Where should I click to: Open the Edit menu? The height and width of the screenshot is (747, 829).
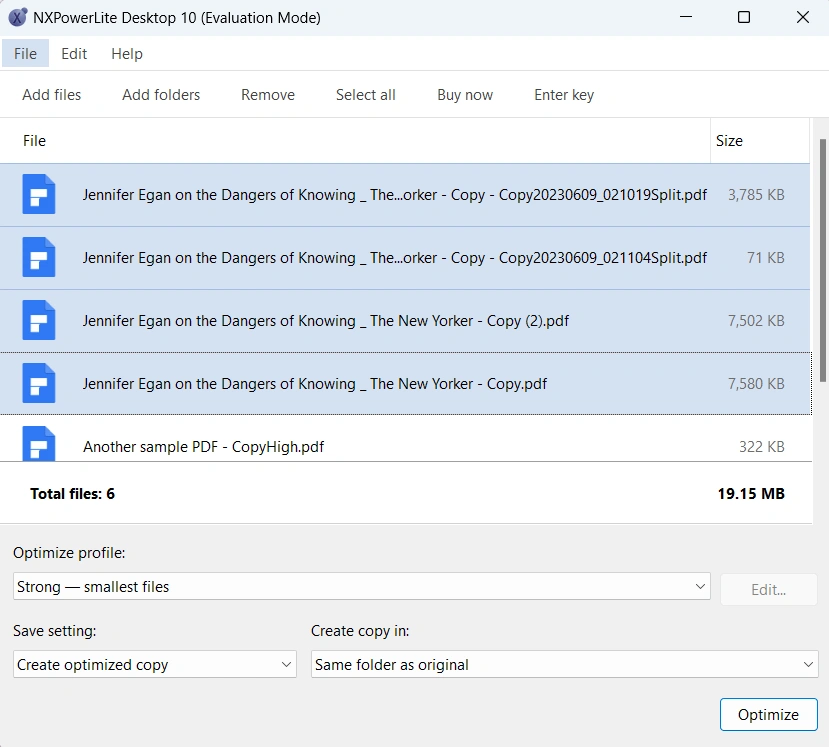74,53
